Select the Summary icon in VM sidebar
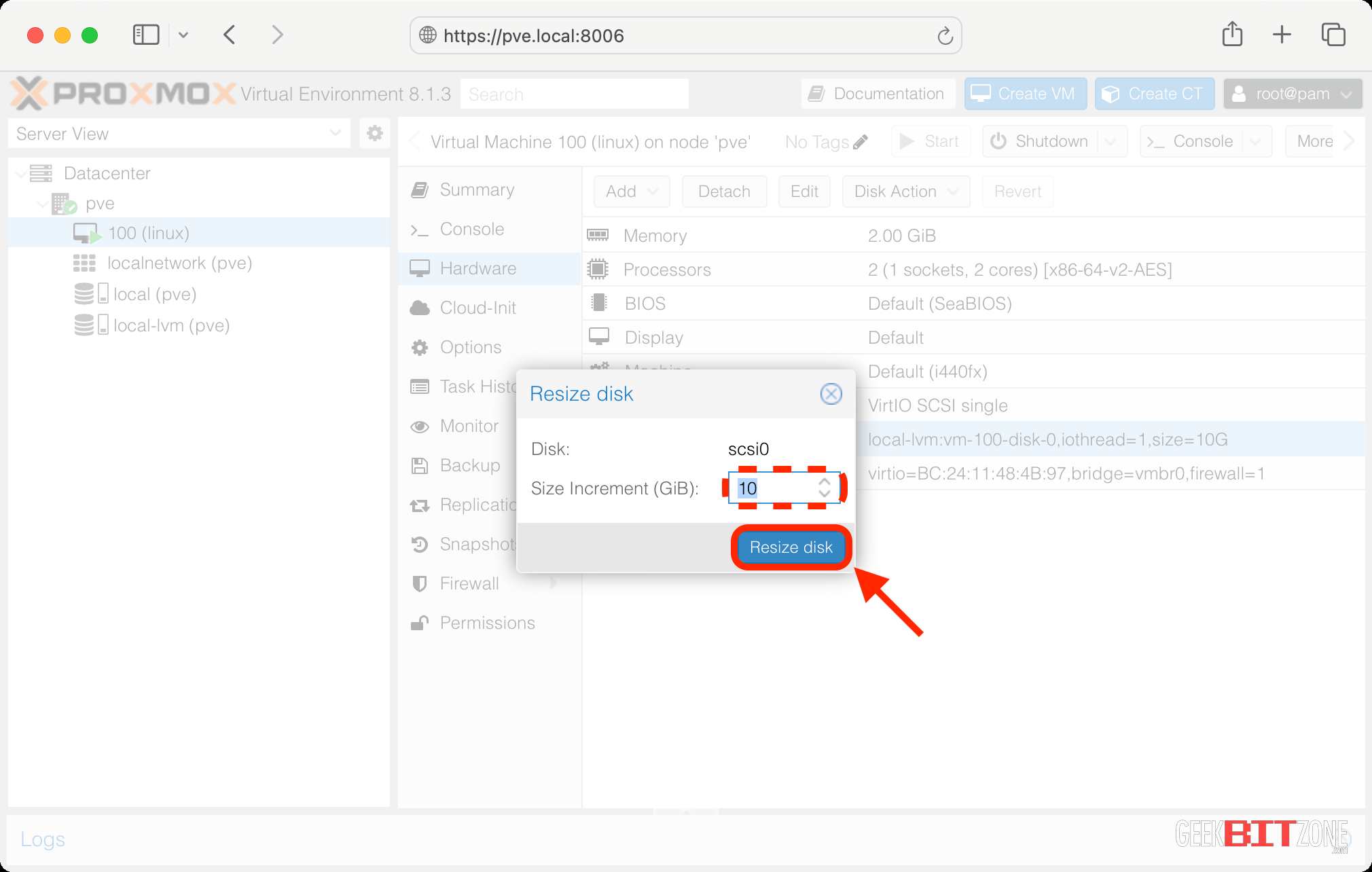Viewport: 1372px width, 872px height. [420, 190]
